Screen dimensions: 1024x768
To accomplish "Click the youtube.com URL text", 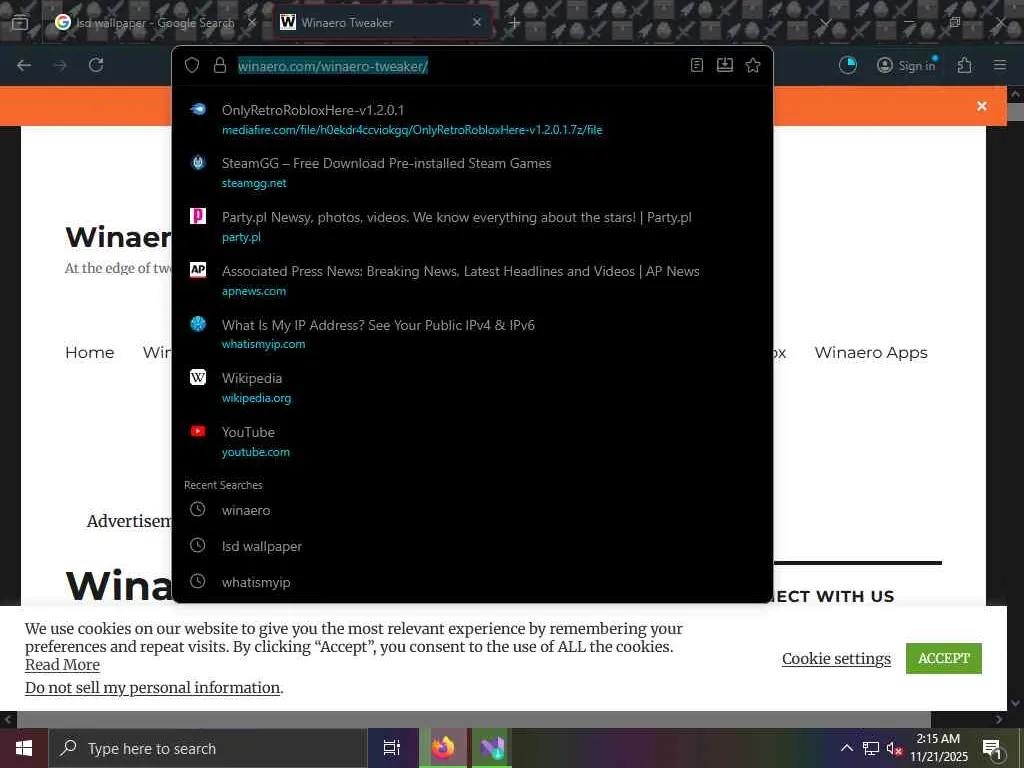I will point(255,452).
